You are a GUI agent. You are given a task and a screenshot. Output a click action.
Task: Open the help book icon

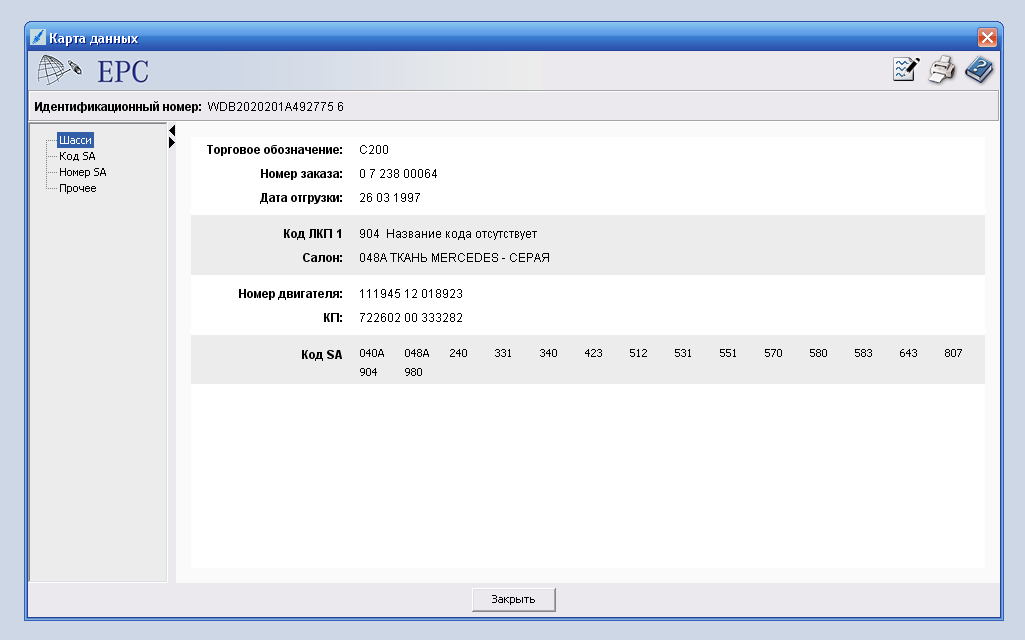pos(979,69)
